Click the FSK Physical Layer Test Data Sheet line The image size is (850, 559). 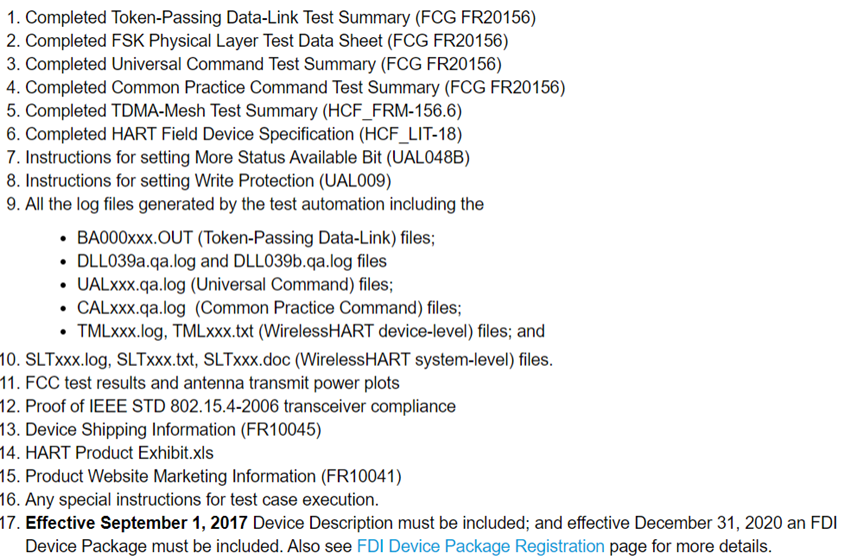(x=266, y=41)
